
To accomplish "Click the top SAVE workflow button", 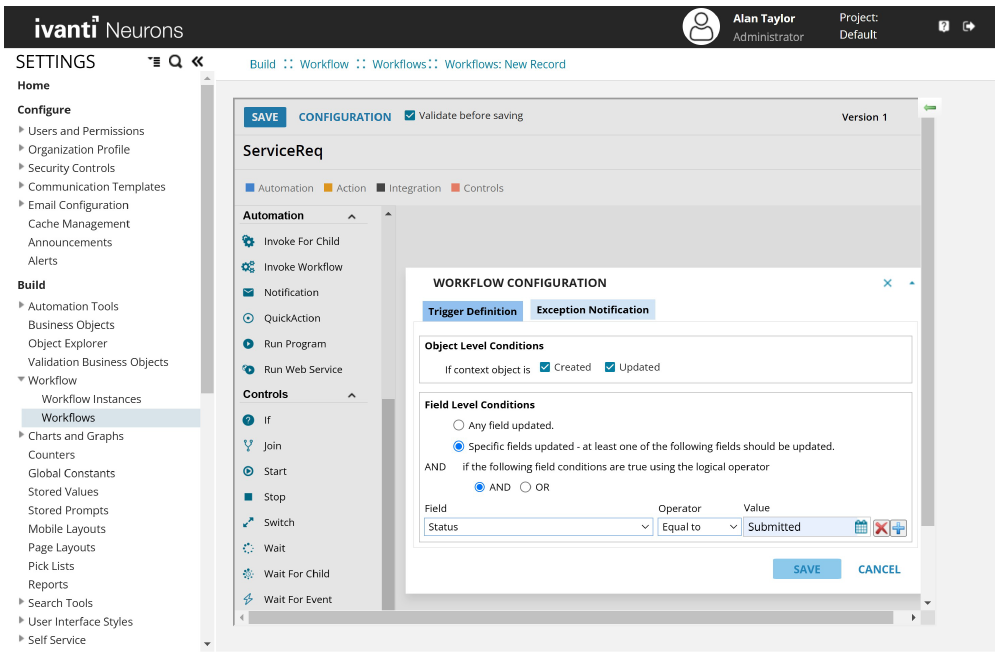I will (x=265, y=117).
